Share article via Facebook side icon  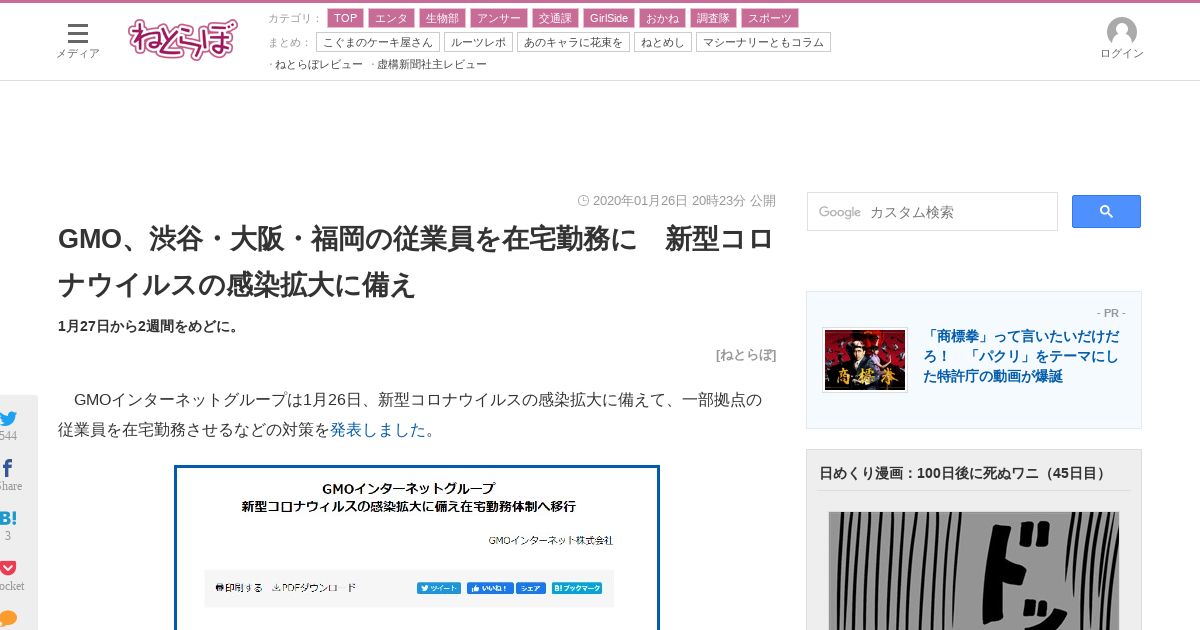[x=8, y=468]
